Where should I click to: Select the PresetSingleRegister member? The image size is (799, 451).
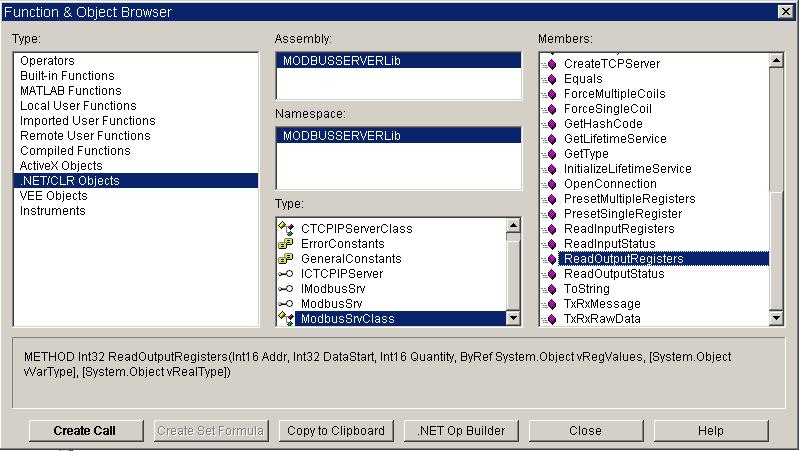coord(622,214)
